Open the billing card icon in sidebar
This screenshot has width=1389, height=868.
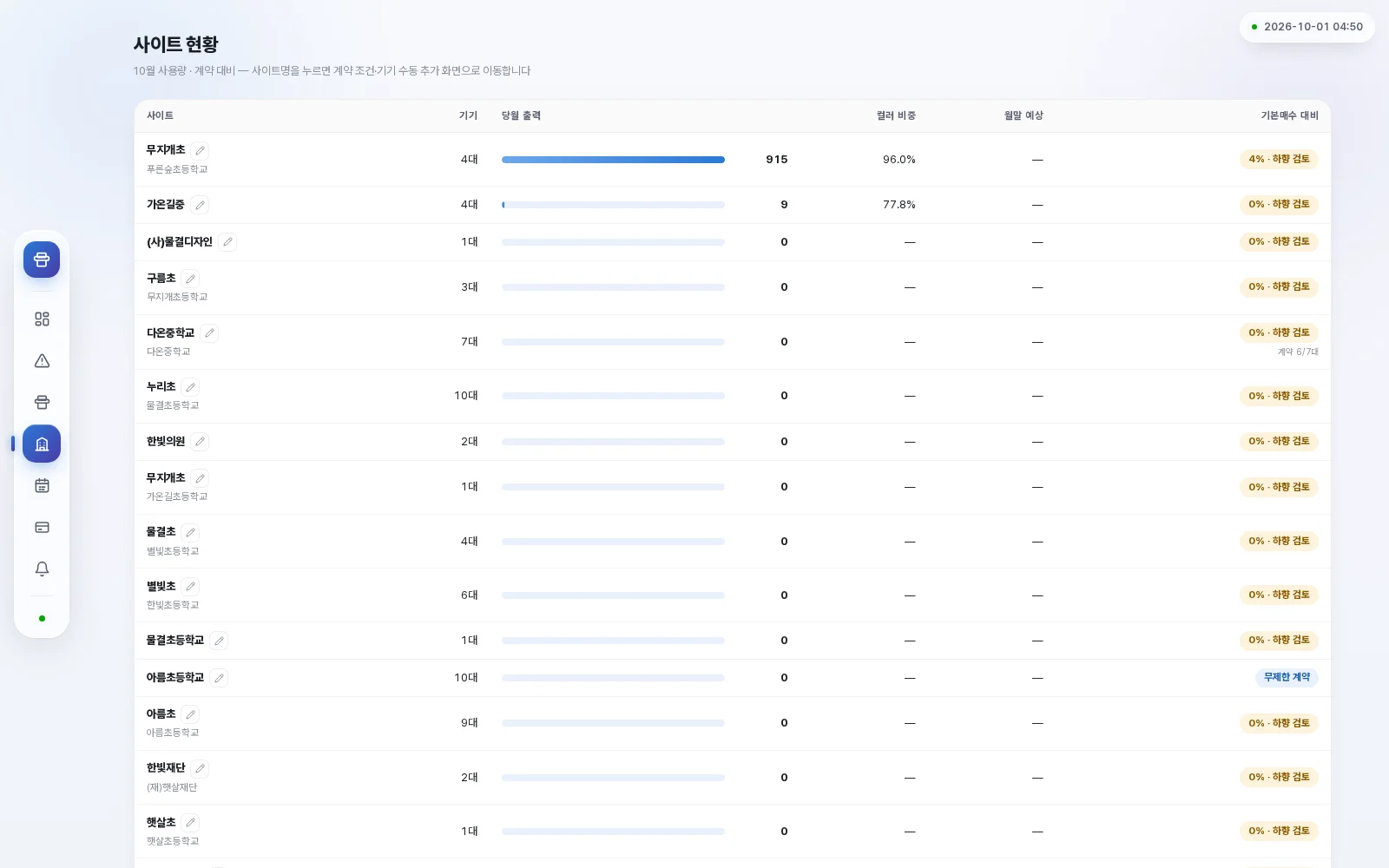coord(42,528)
